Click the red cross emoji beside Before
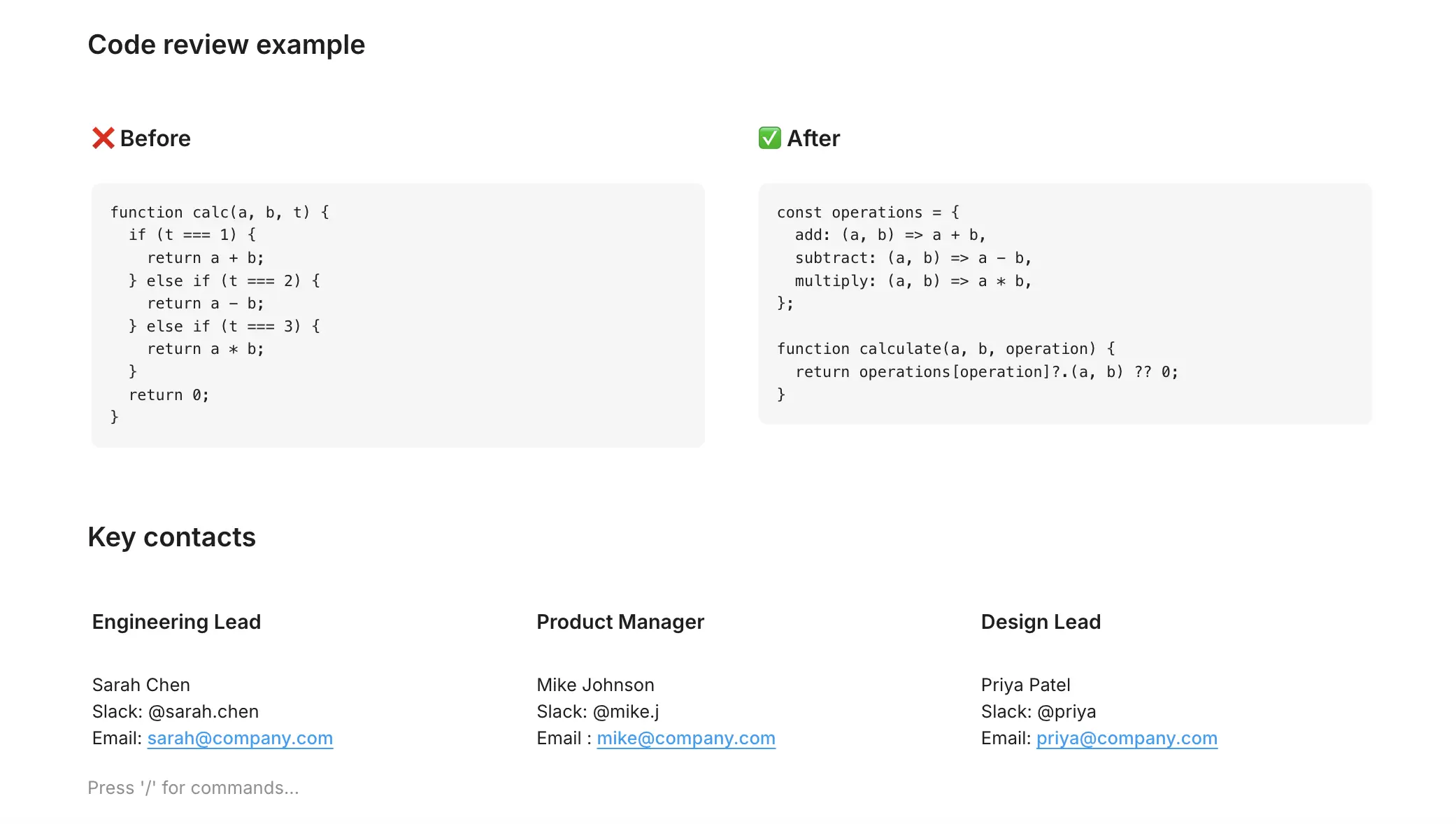Screen dimensions: 1456x824 coord(103,138)
